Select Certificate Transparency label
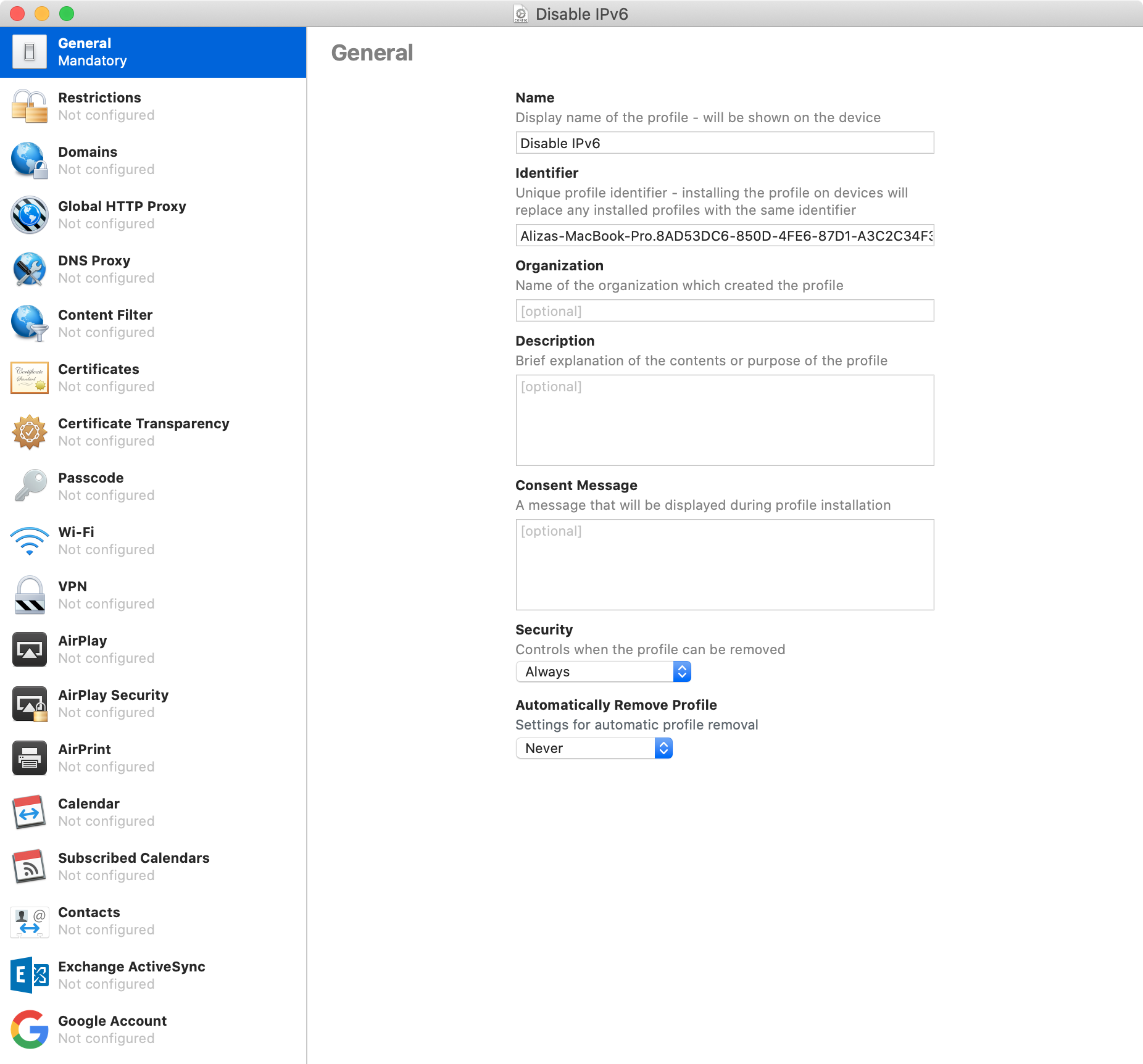This screenshot has width=1143, height=1064. pyautogui.click(x=144, y=423)
